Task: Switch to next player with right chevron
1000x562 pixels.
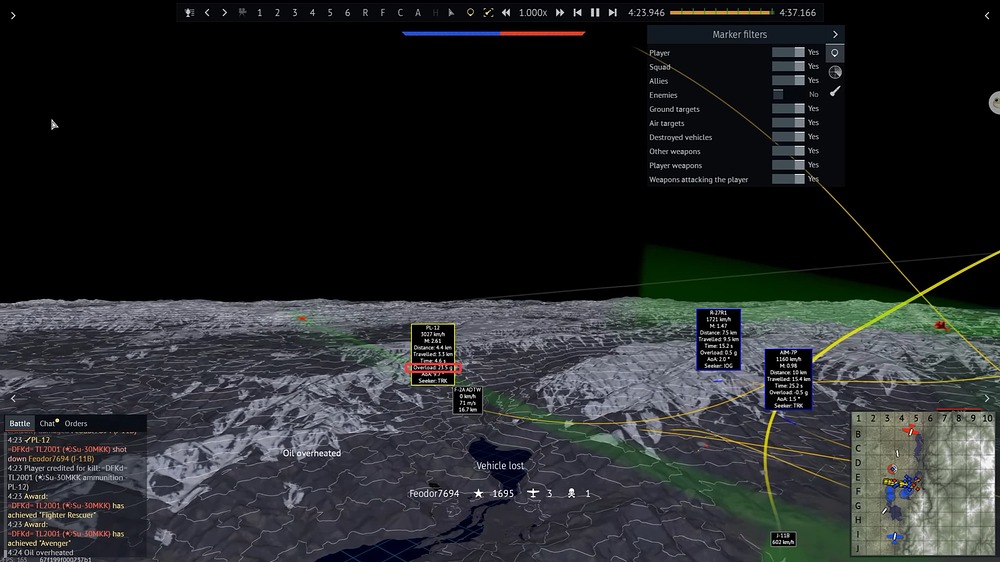Action: tap(224, 13)
